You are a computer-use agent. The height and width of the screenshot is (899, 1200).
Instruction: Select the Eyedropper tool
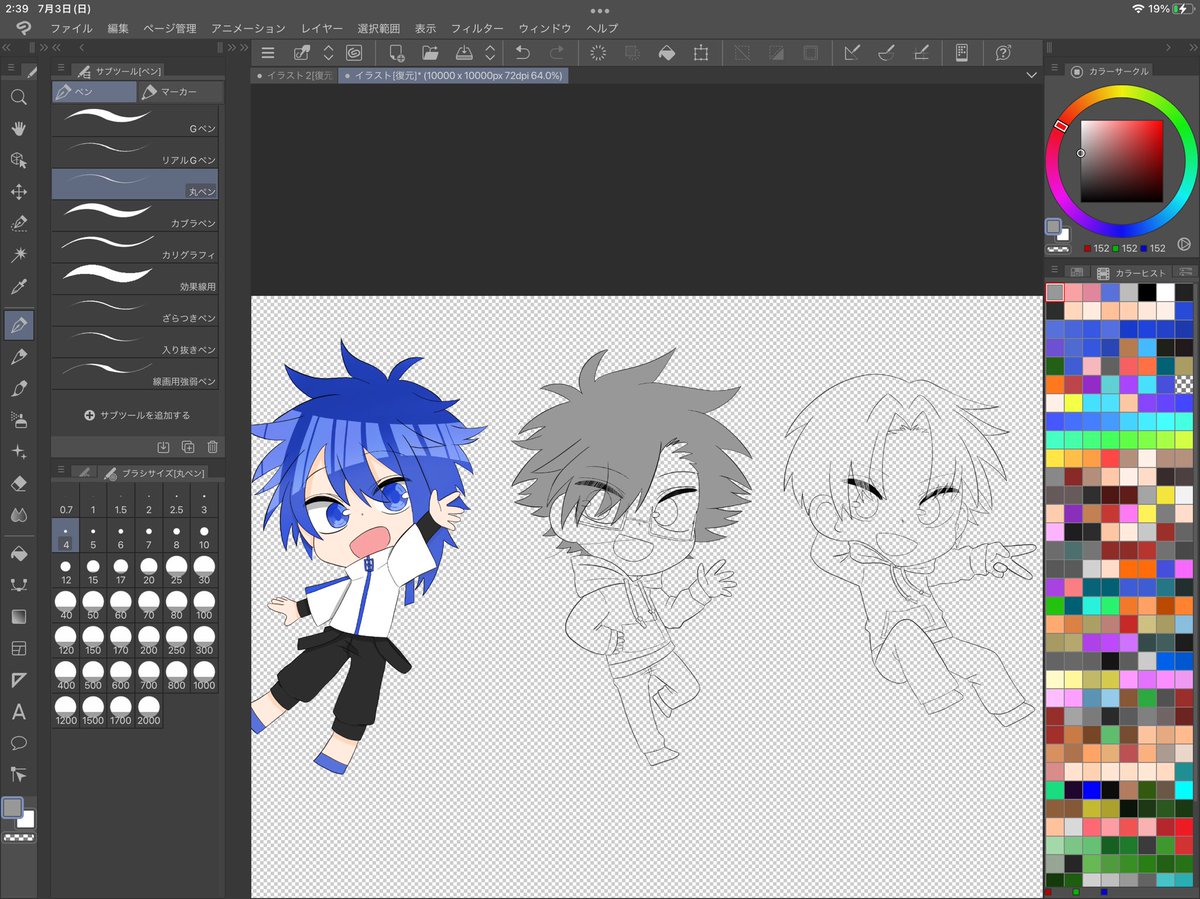click(x=18, y=287)
